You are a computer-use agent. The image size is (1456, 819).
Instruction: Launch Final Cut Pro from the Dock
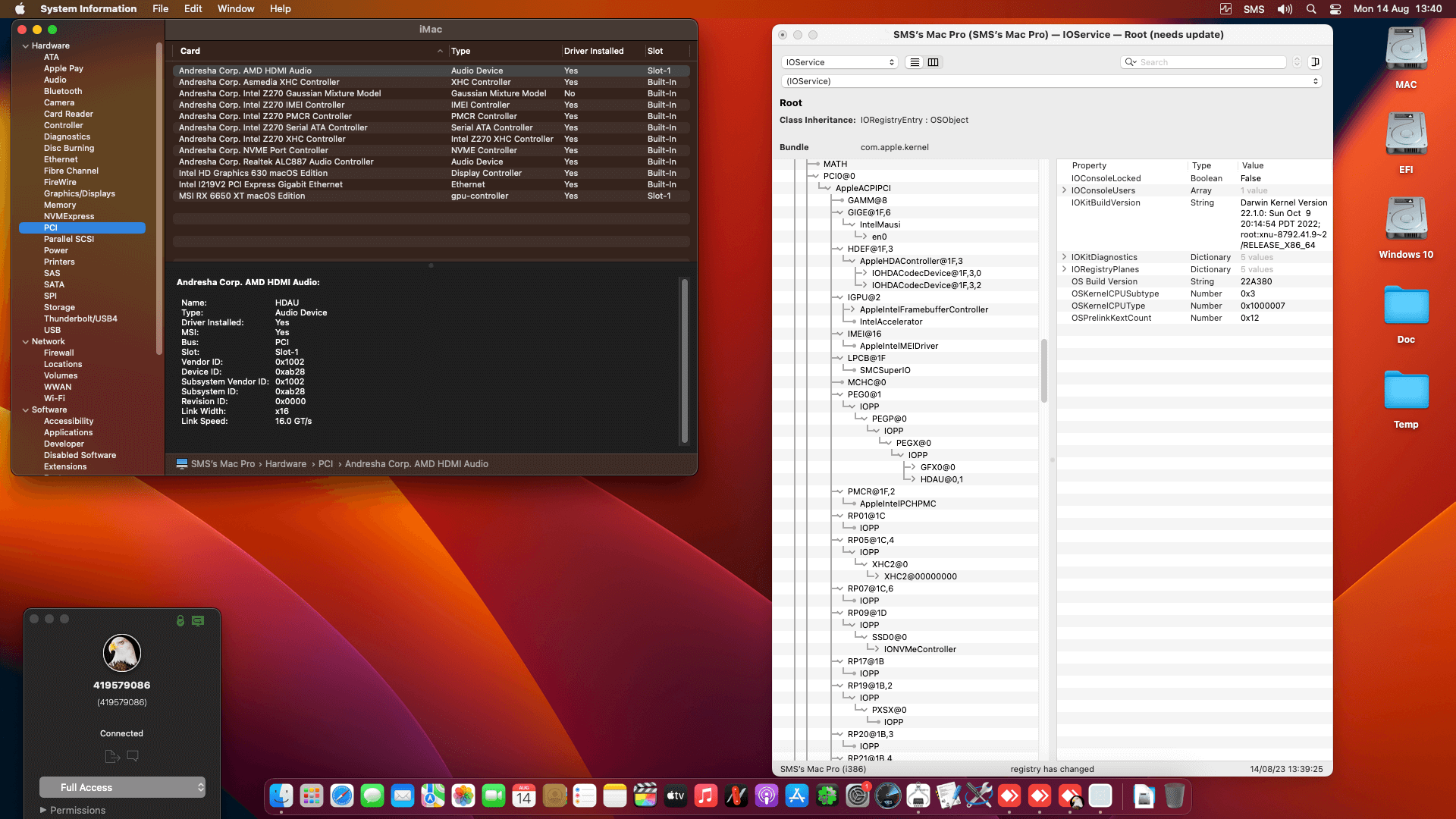pos(645,795)
